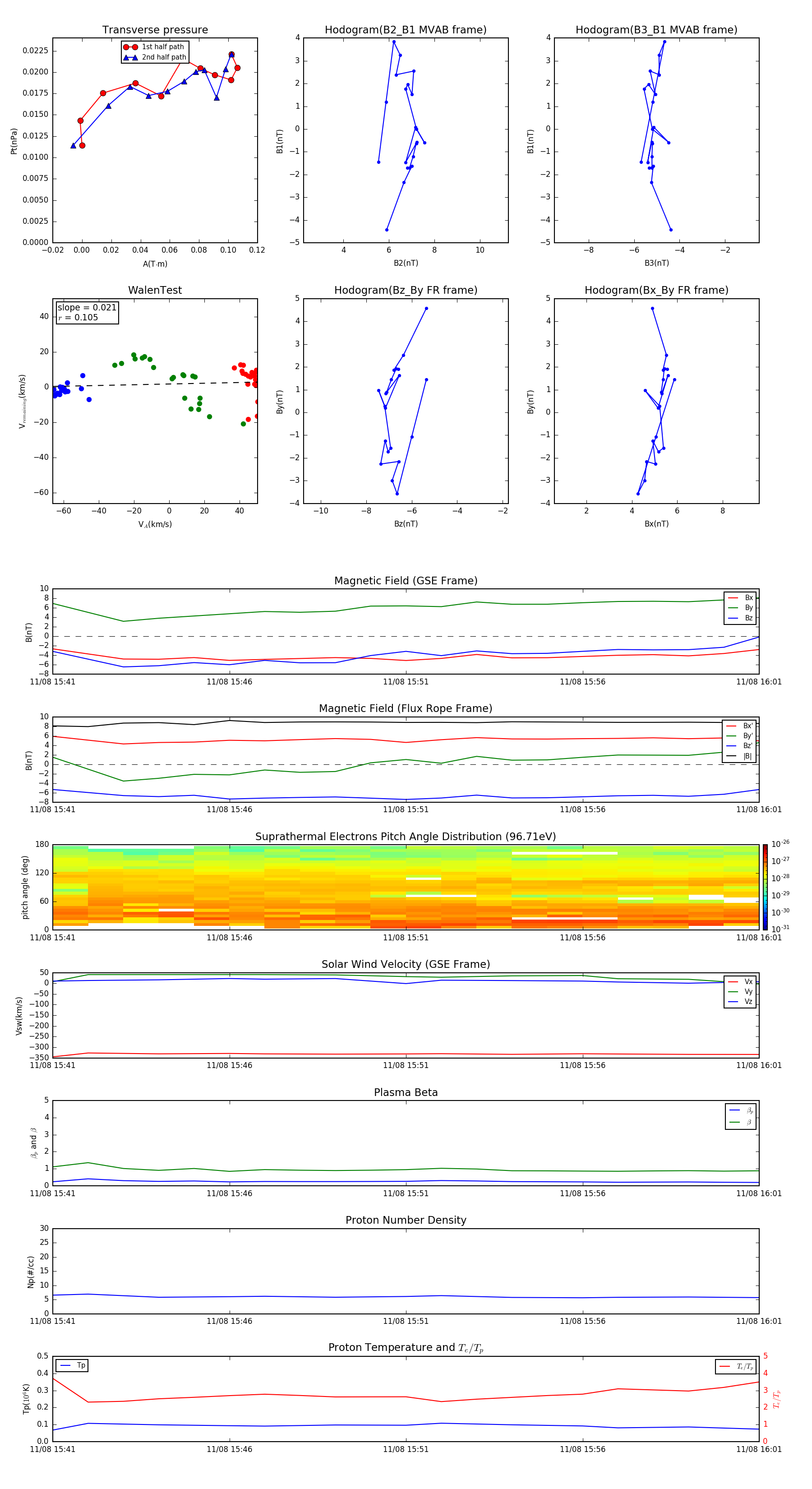Click the Tp legend entry

pos(72,1365)
